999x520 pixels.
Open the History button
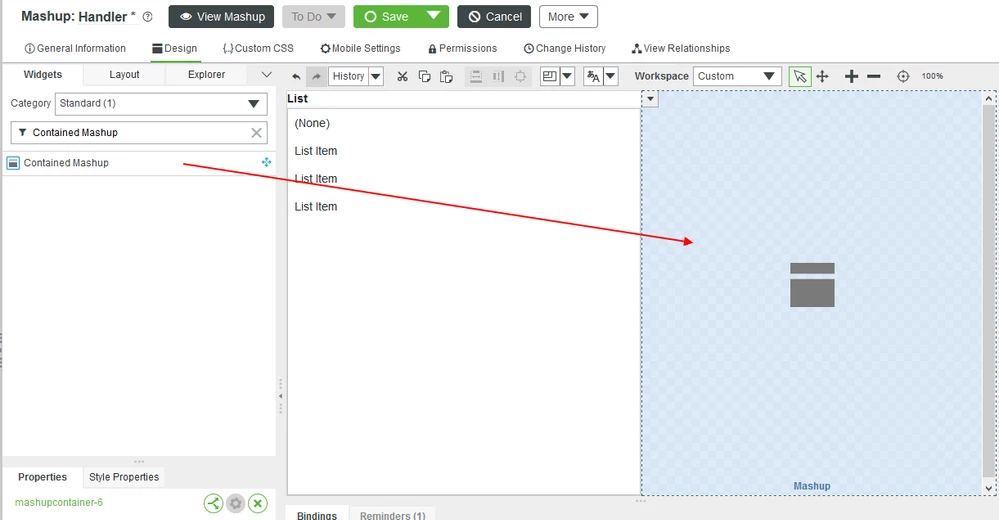point(349,76)
